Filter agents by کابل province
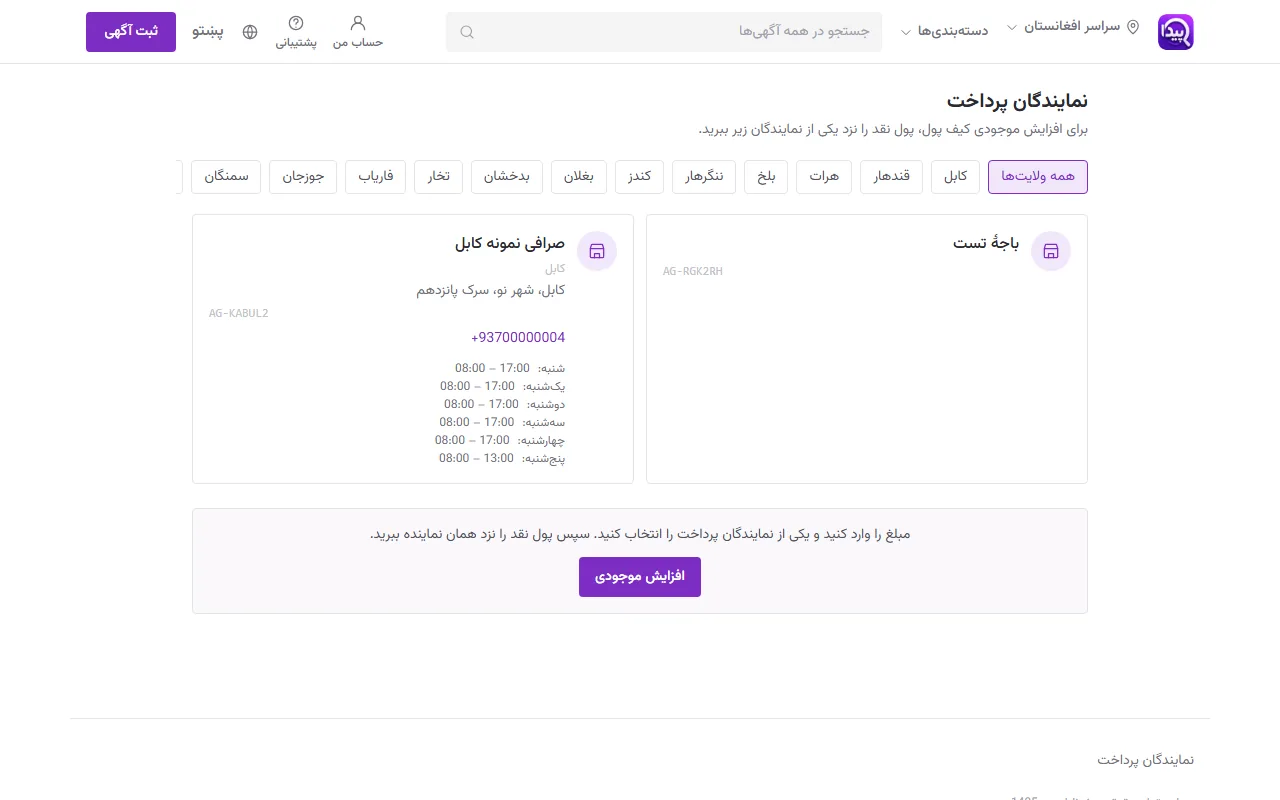 [956, 177]
